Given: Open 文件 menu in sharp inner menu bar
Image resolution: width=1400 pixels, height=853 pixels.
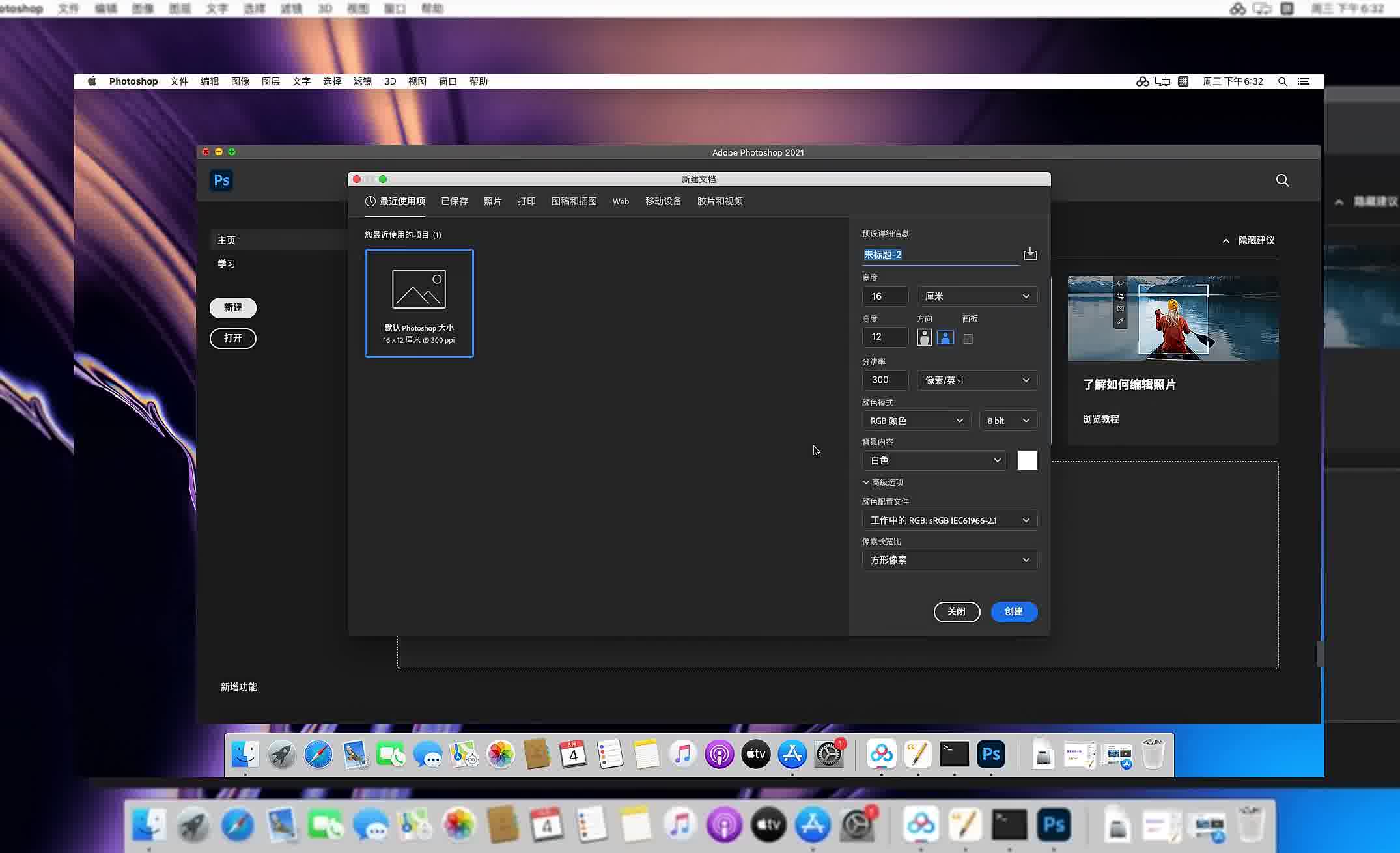Looking at the screenshot, I should click(x=179, y=81).
